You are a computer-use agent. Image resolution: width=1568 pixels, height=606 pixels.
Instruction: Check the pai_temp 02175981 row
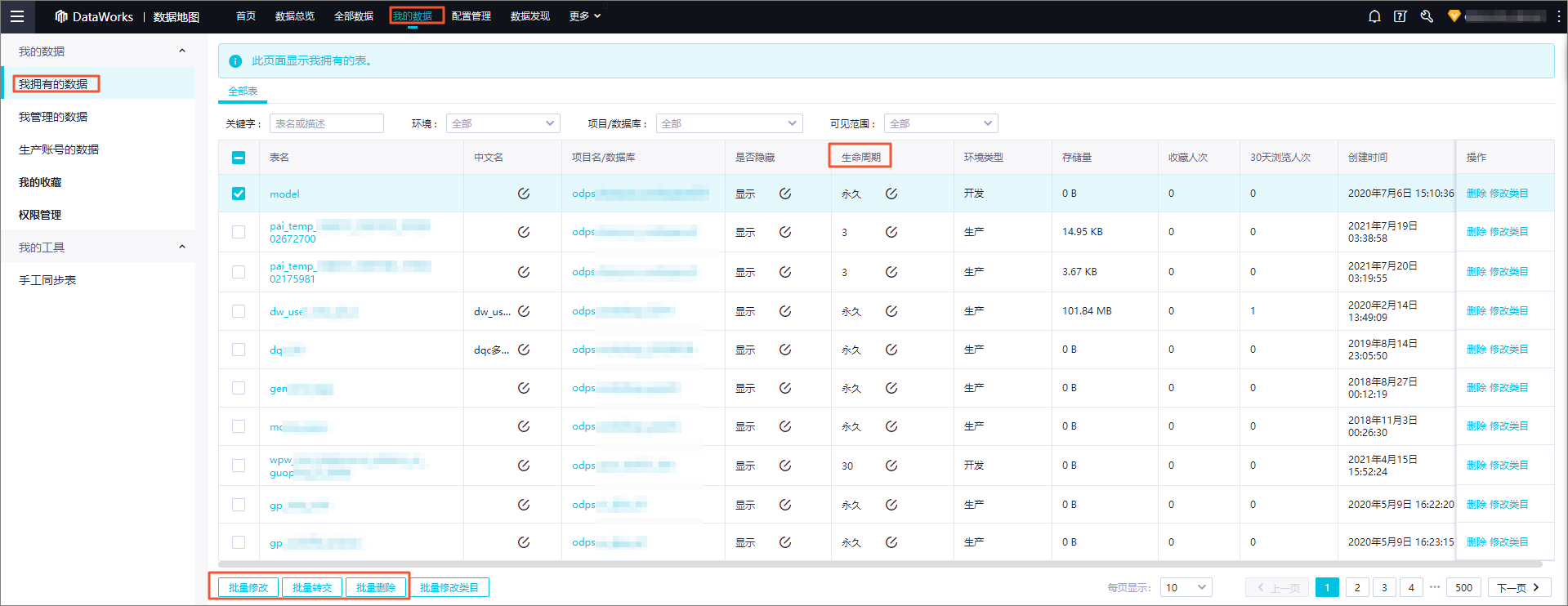pyautogui.click(x=239, y=272)
